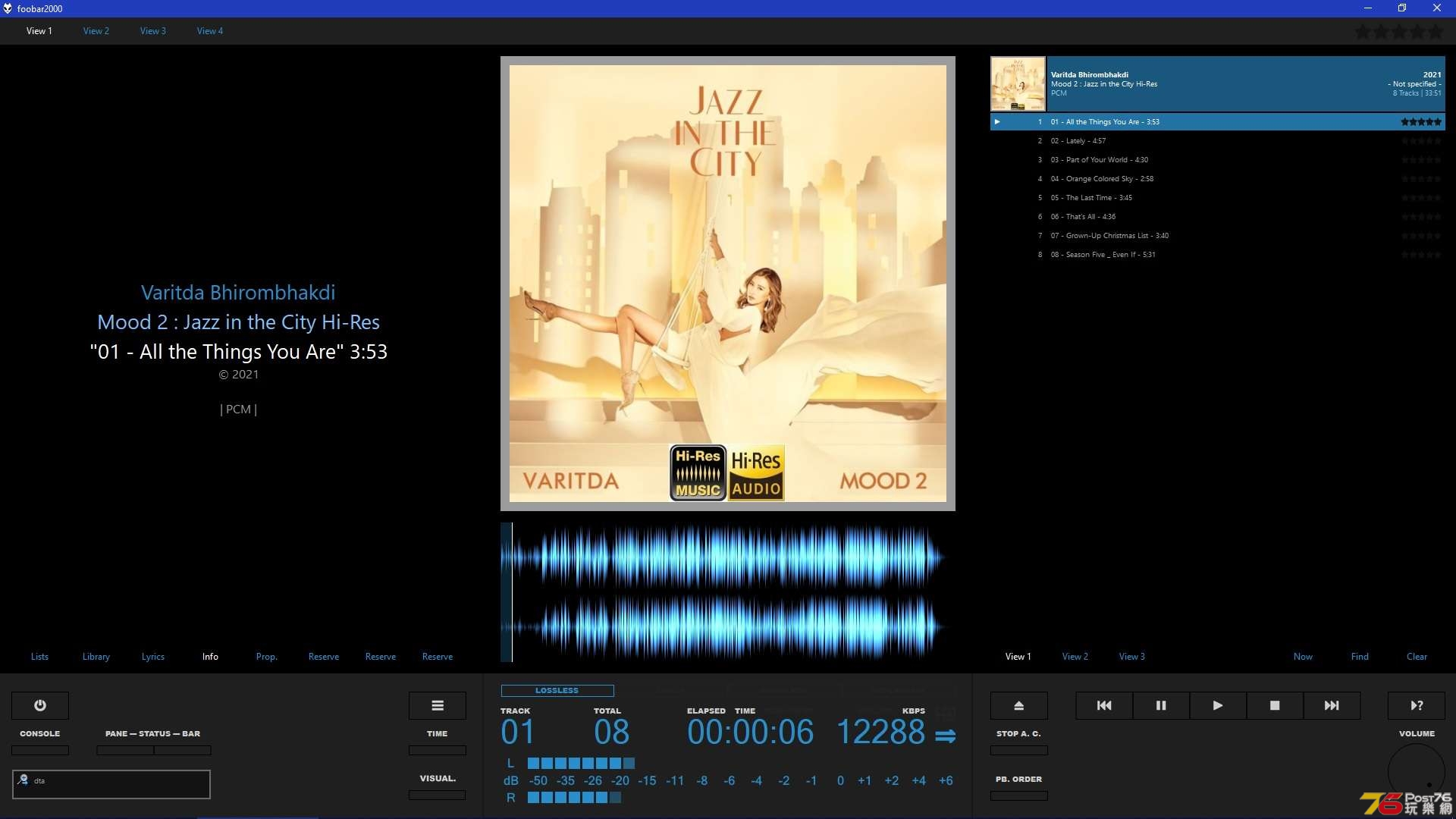Open the last Reserve tab
This screenshot has width=1456, height=819.
(438, 657)
